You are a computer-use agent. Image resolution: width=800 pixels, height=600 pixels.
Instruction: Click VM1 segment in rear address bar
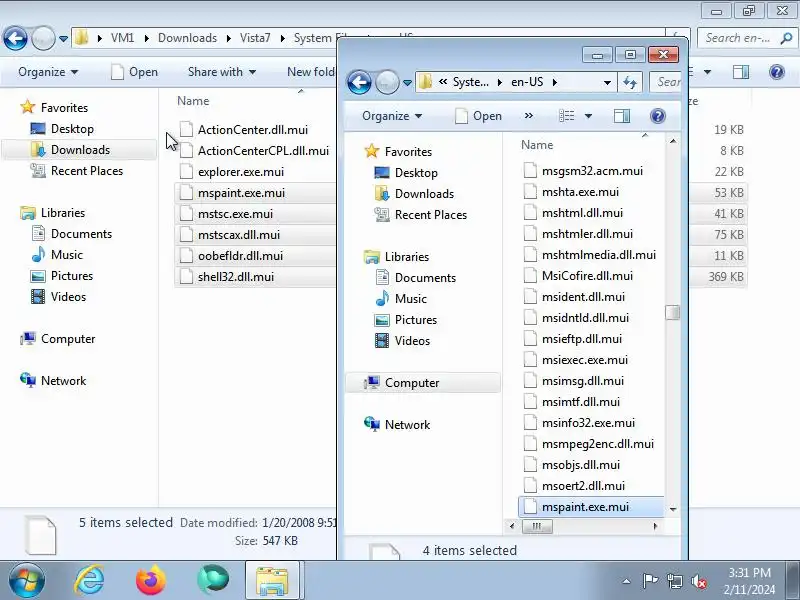click(122, 38)
